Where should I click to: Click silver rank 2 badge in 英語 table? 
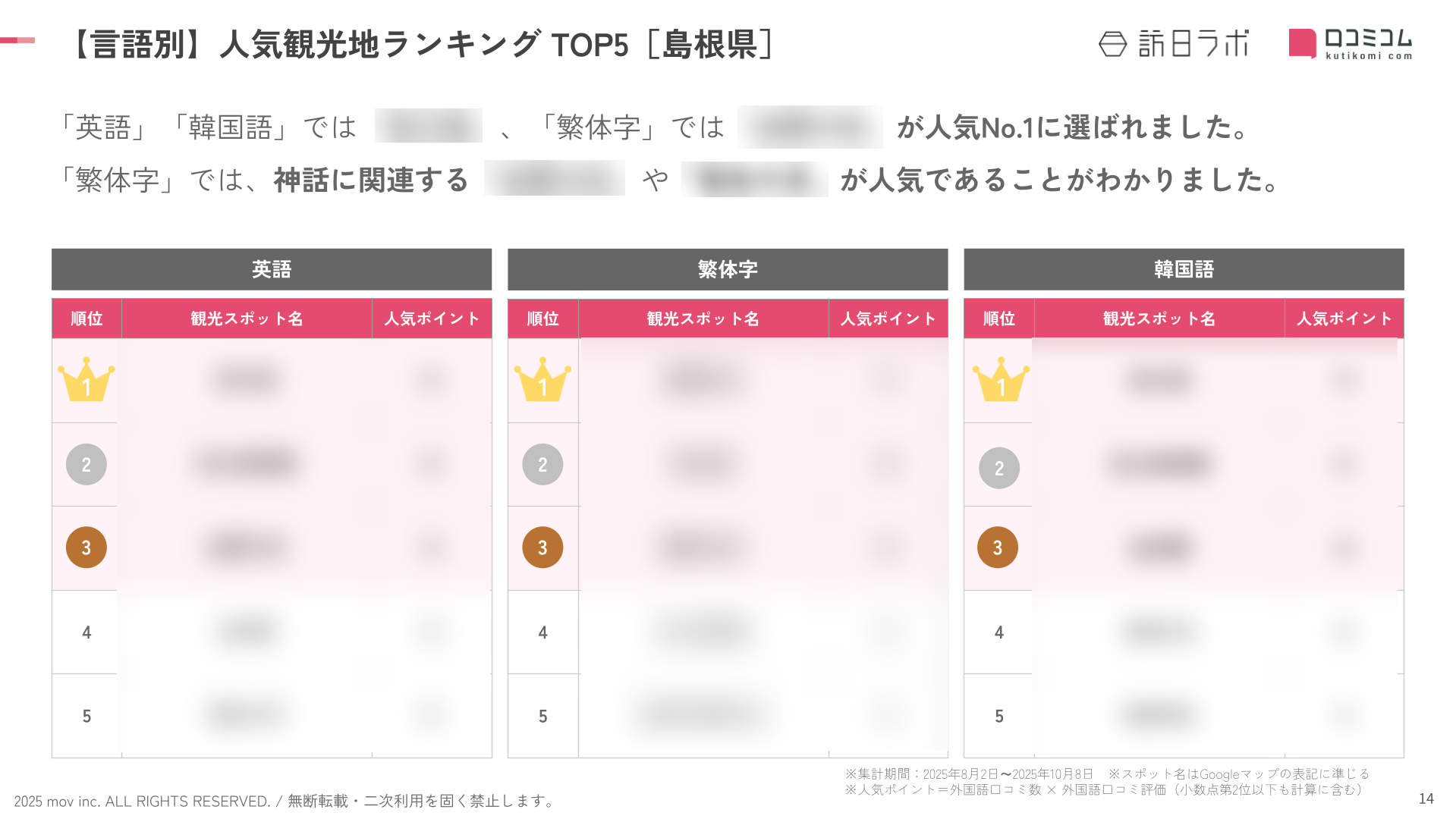pos(86,464)
